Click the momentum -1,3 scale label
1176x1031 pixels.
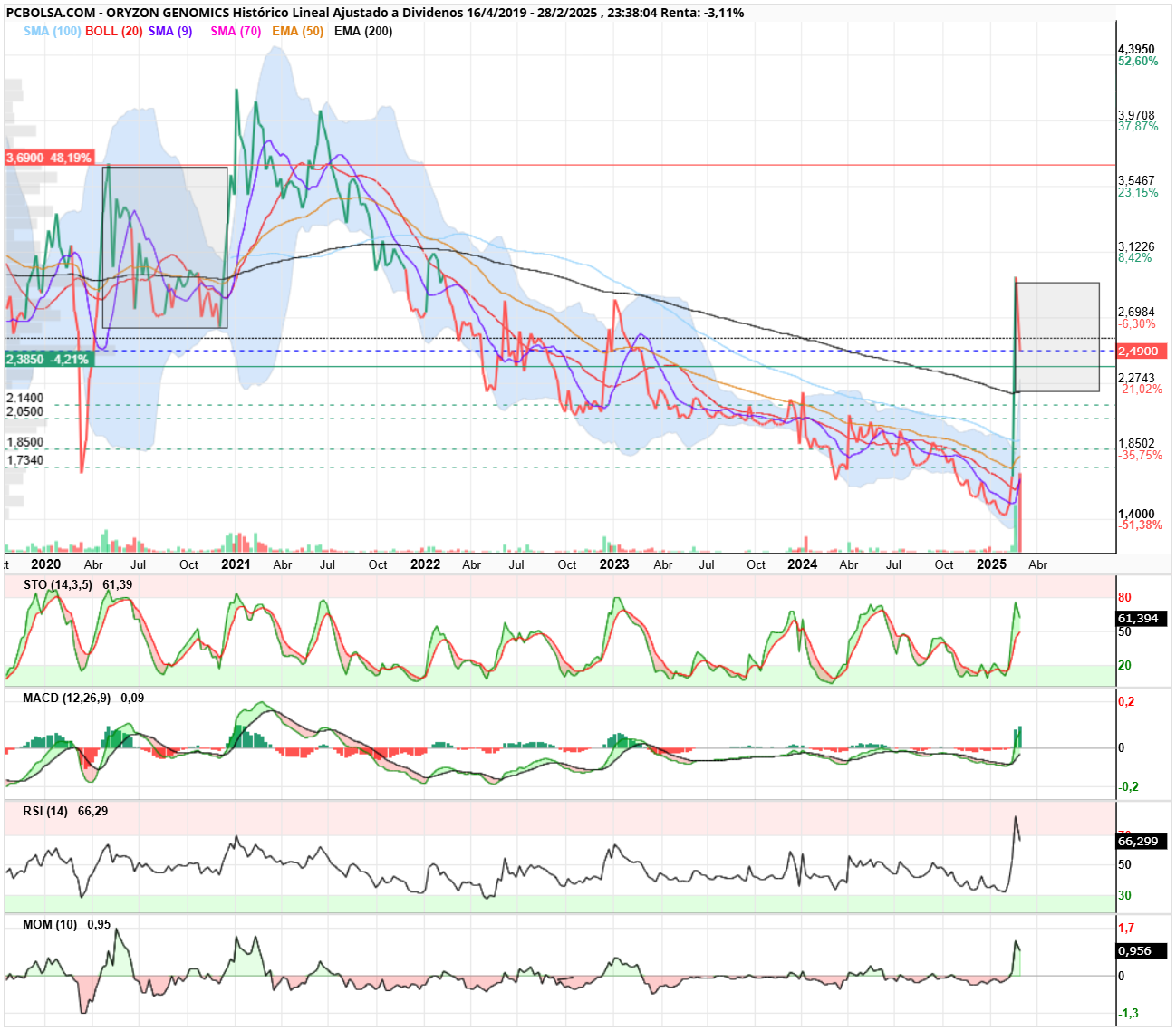click(1128, 1013)
